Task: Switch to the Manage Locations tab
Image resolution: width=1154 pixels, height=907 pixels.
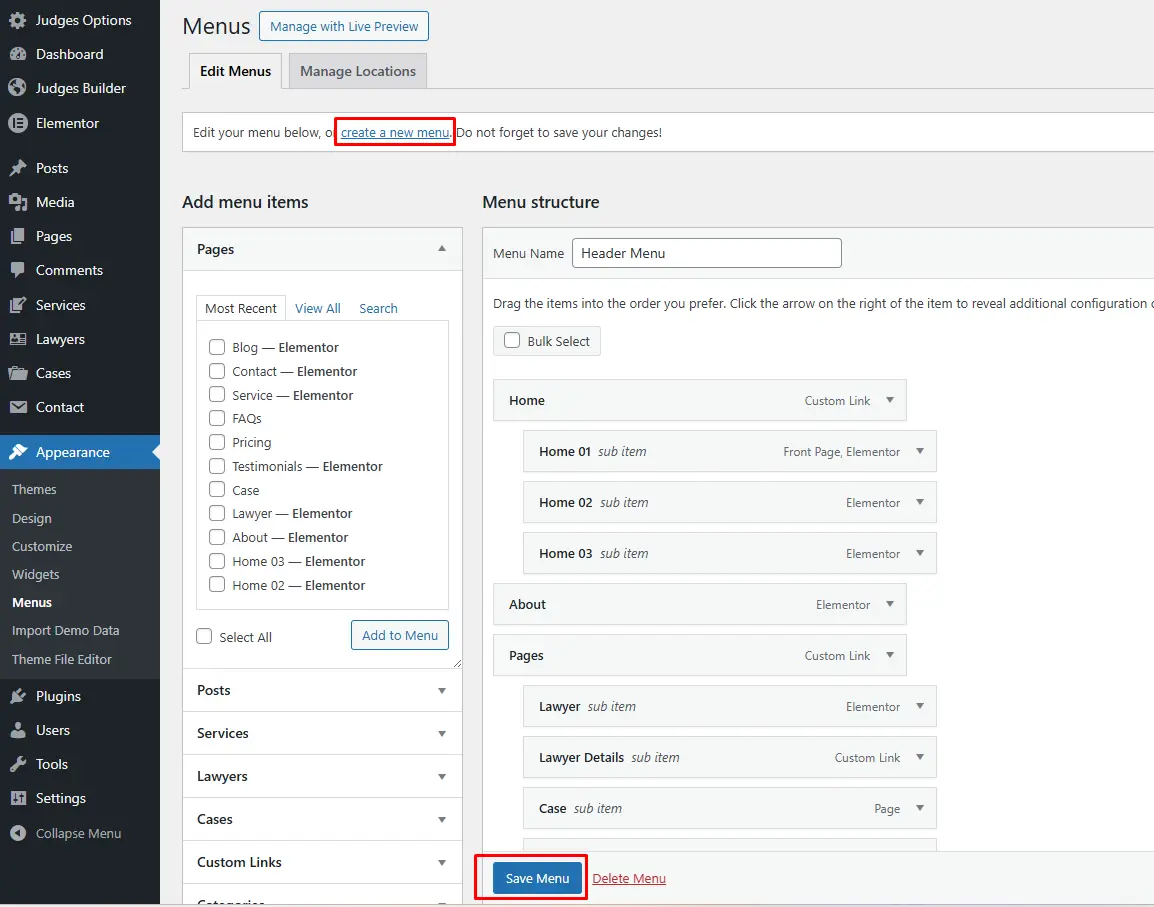Action: [358, 71]
